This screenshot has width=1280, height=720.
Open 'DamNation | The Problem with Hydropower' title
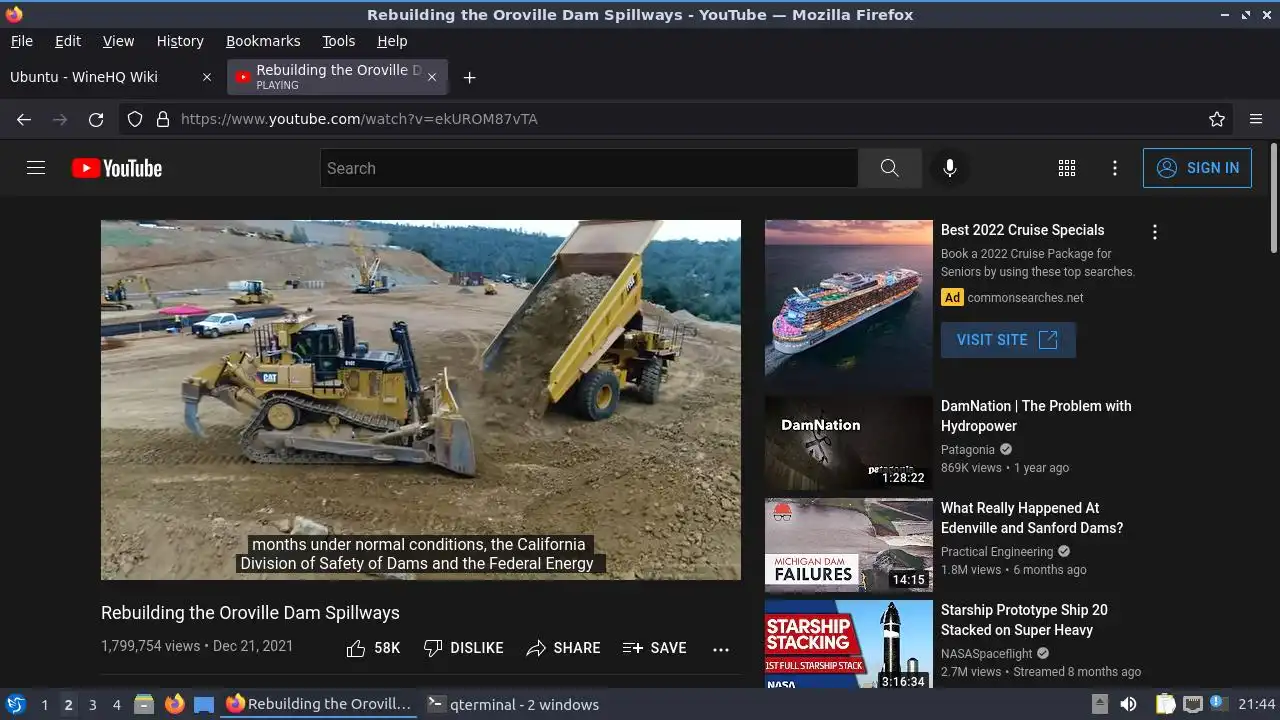point(1036,416)
